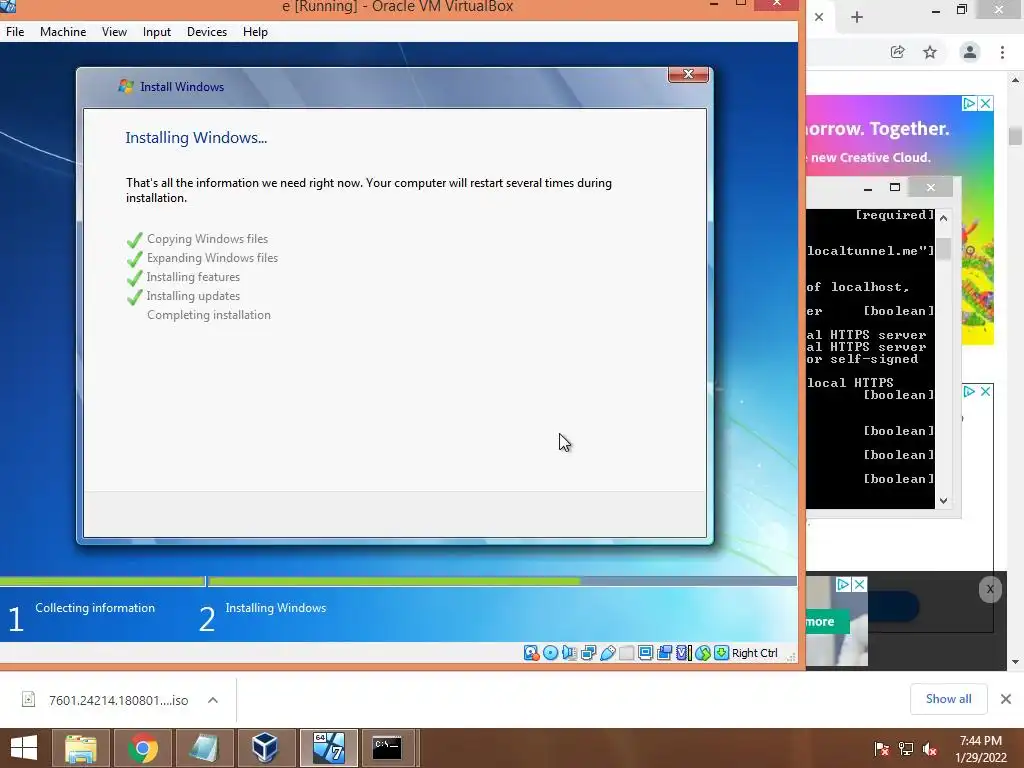The width and height of the screenshot is (1024, 768).
Task: Click the Installing features step text
Action: (193, 277)
